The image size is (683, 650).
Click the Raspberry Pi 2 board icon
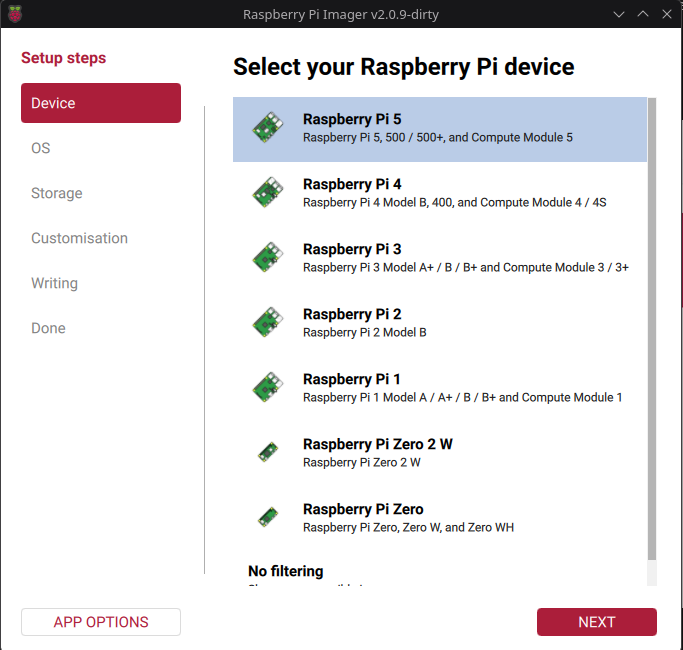[x=267, y=322]
